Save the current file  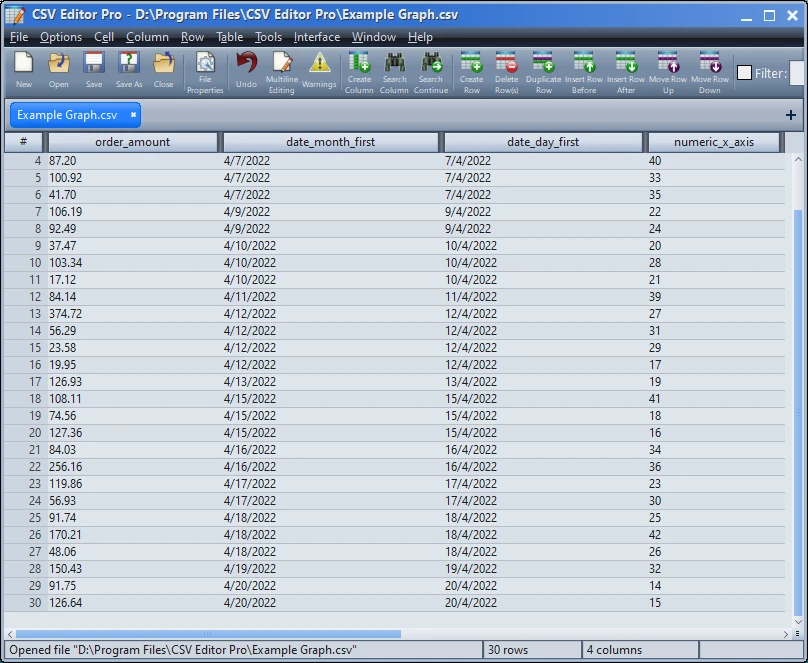click(93, 72)
